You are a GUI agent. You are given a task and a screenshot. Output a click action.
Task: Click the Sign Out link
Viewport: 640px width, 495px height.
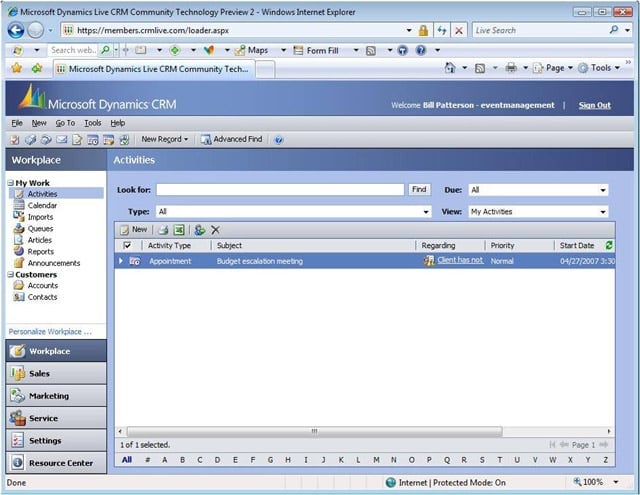tap(594, 105)
